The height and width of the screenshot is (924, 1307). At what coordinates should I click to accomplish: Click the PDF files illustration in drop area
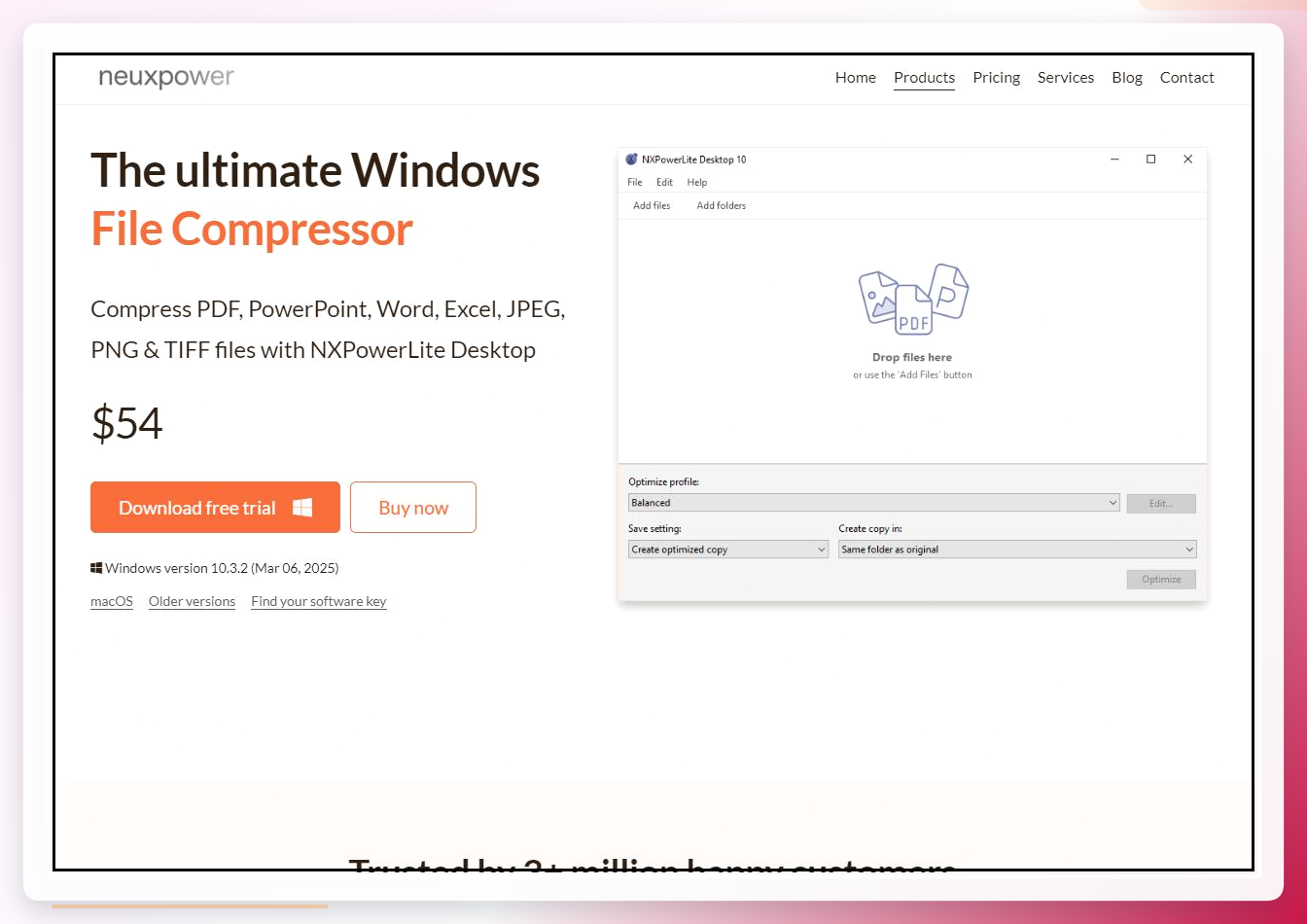pyautogui.click(x=913, y=298)
